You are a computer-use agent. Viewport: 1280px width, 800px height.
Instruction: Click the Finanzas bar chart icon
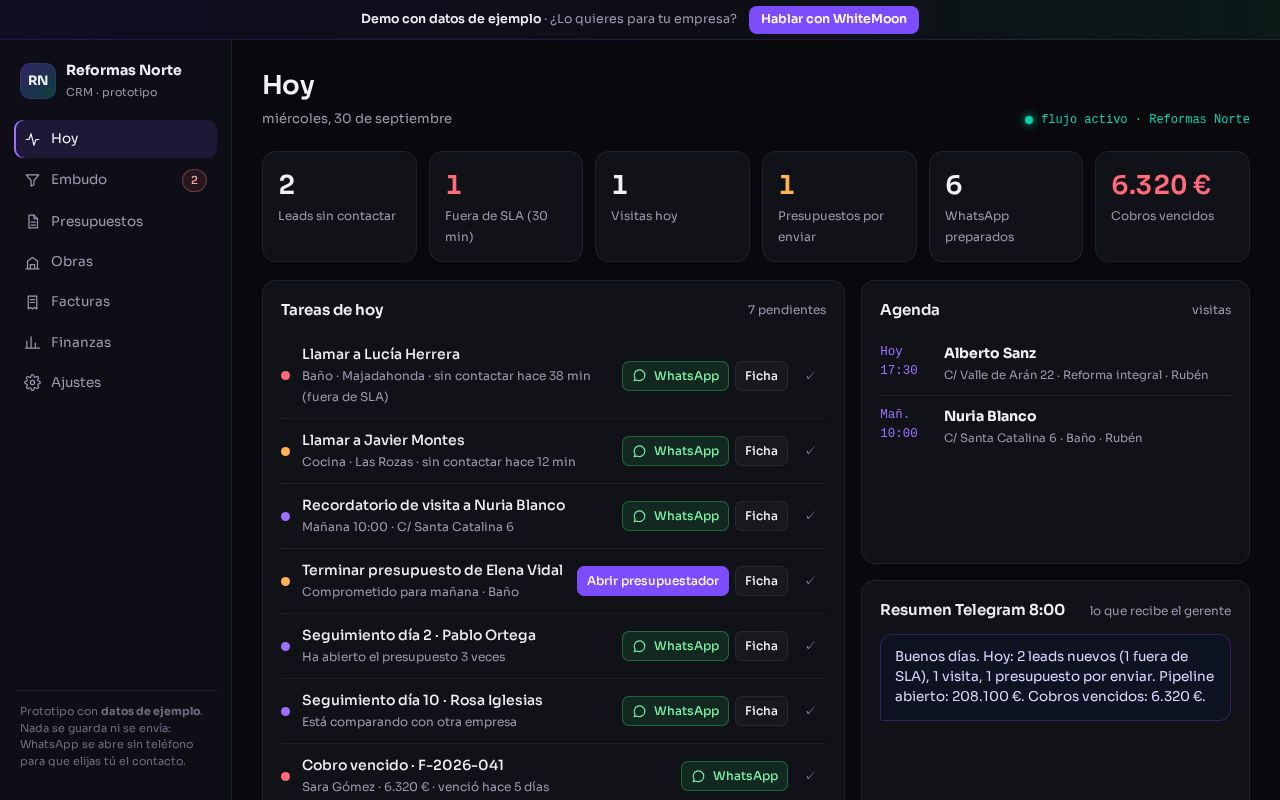(x=33, y=343)
